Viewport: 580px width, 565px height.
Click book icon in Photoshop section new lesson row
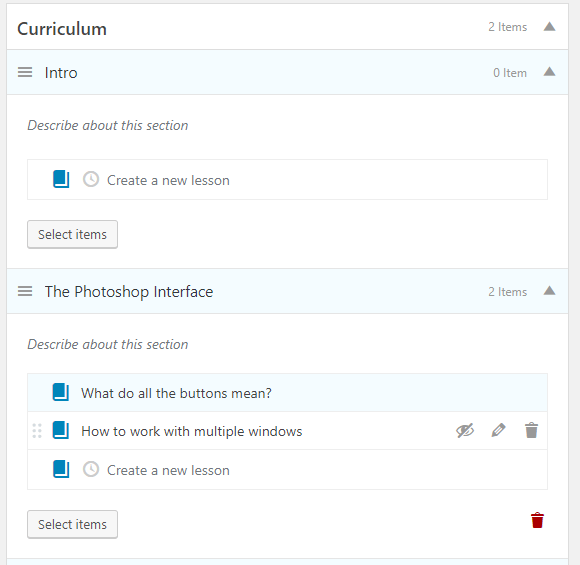[x=61, y=470]
